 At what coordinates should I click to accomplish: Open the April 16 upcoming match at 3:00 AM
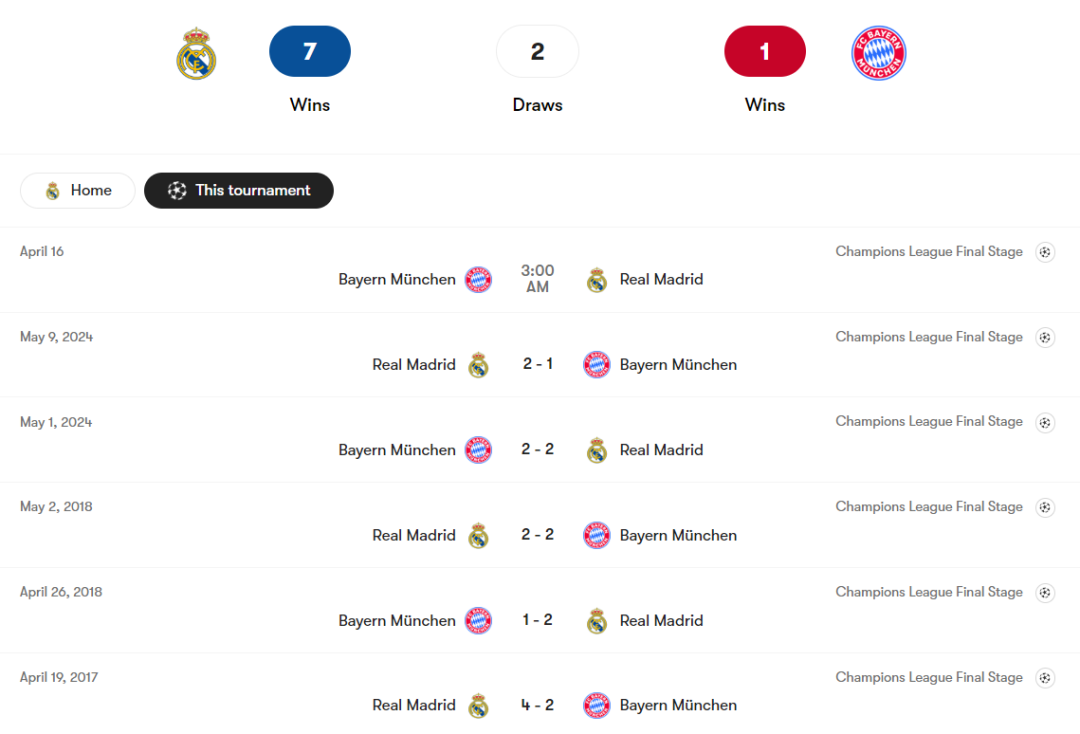[537, 279]
